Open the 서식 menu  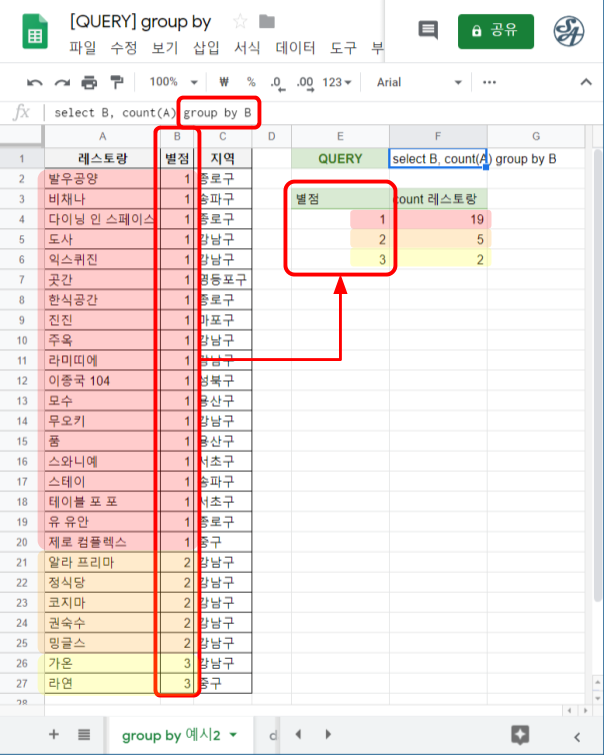click(x=247, y=48)
